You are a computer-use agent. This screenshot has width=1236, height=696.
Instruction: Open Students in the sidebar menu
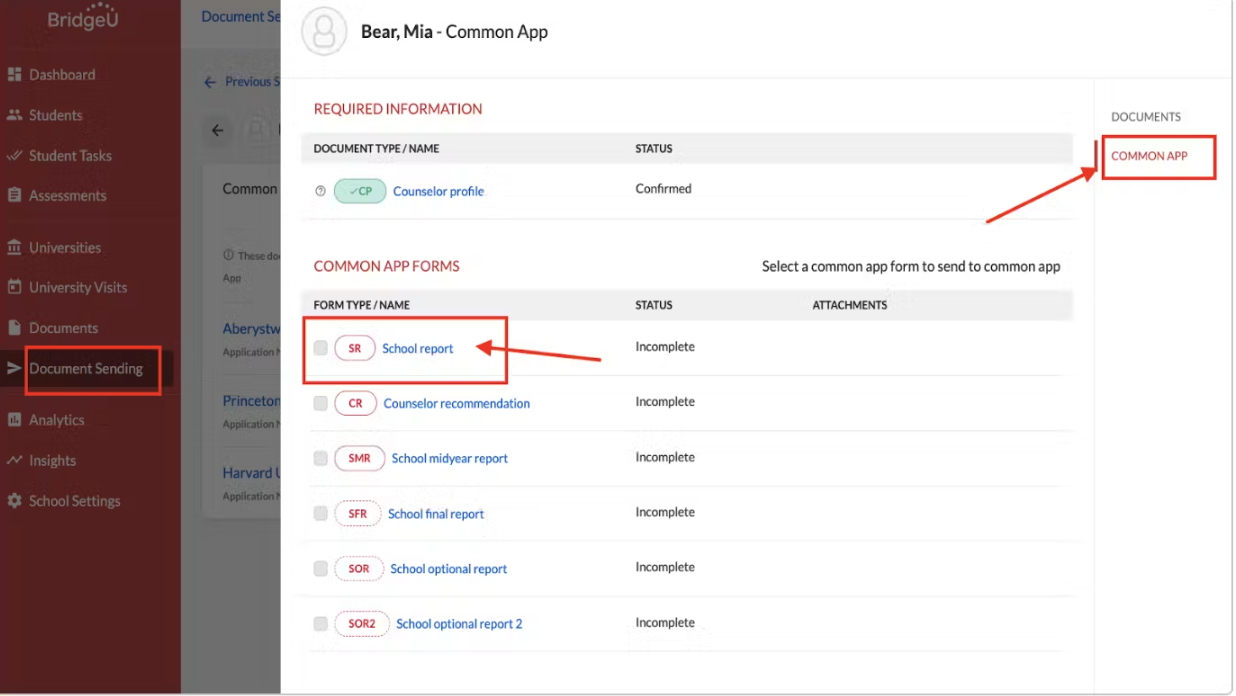[x=55, y=115]
